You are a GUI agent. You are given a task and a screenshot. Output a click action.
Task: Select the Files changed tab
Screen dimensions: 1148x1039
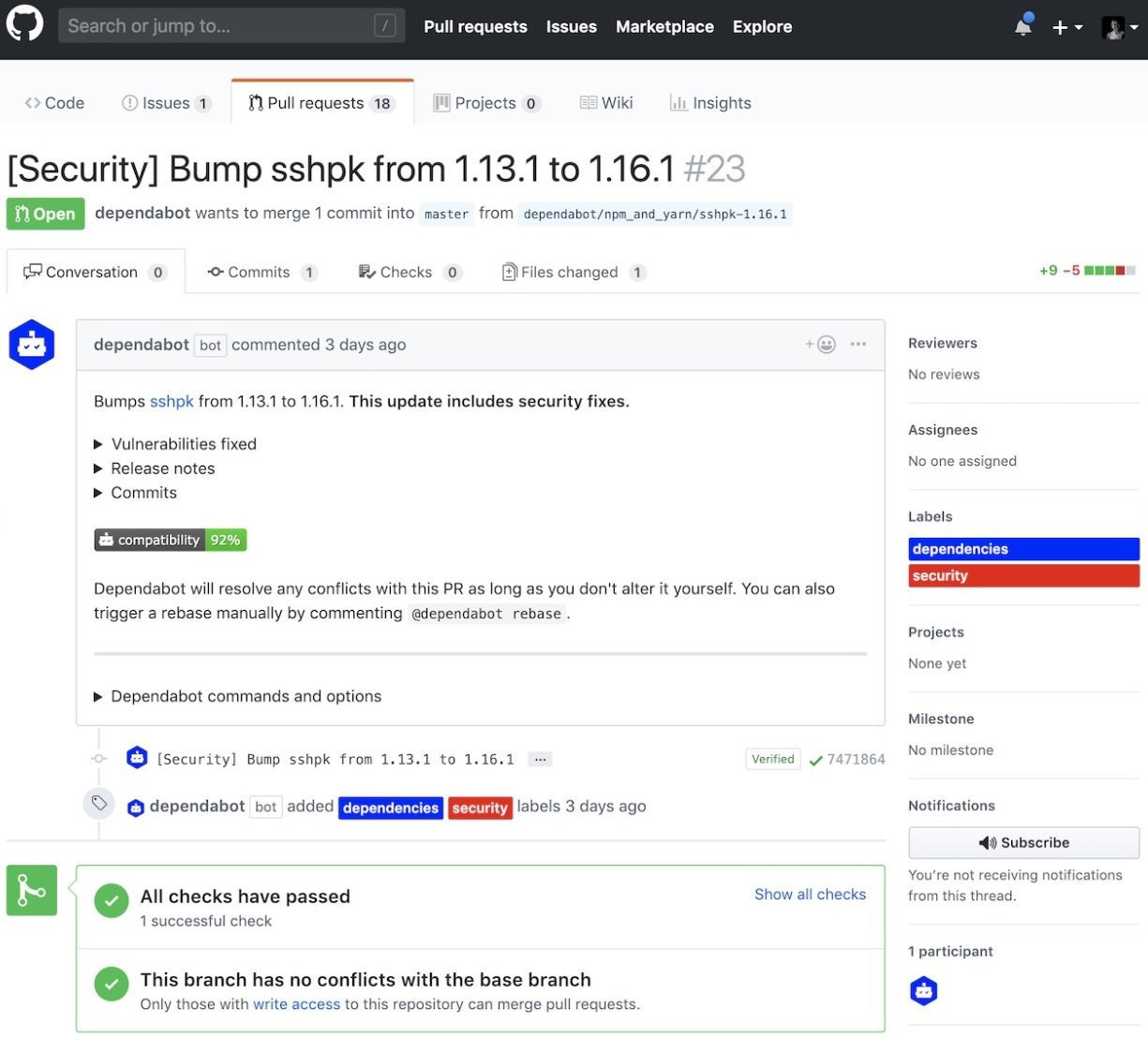pyautogui.click(x=574, y=272)
